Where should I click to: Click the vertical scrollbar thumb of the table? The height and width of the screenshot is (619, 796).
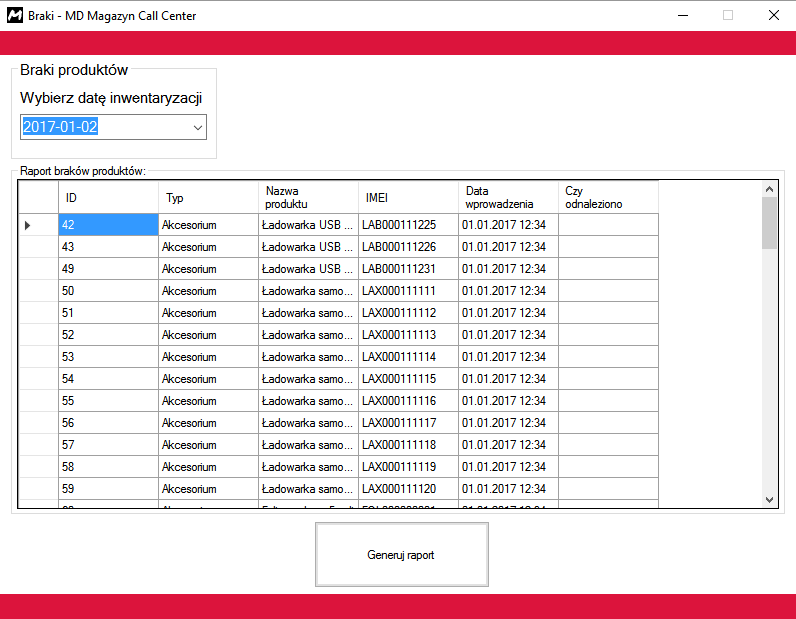tap(769, 223)
